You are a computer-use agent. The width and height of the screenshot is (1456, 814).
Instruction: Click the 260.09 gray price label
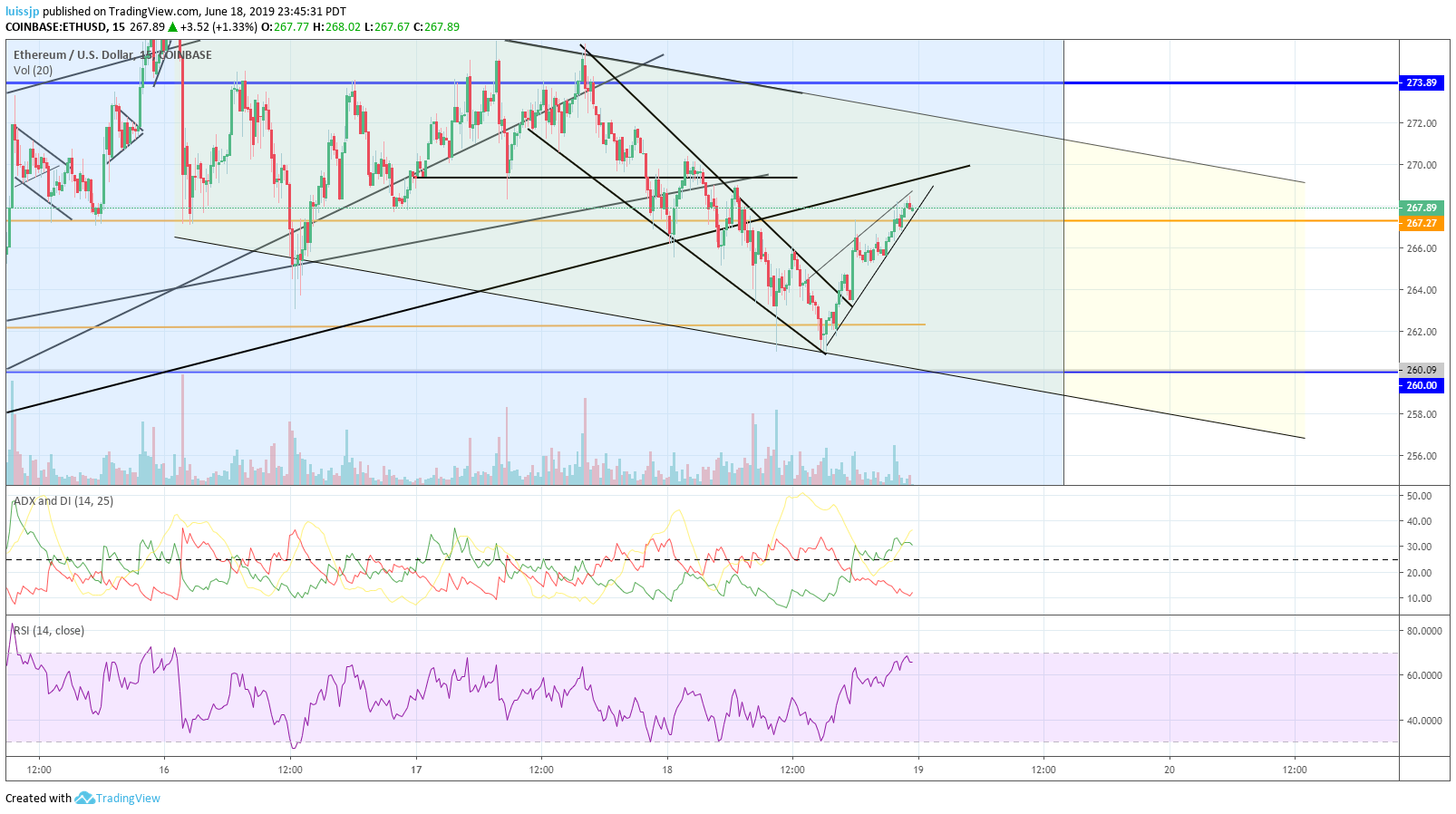point(1421,370)
